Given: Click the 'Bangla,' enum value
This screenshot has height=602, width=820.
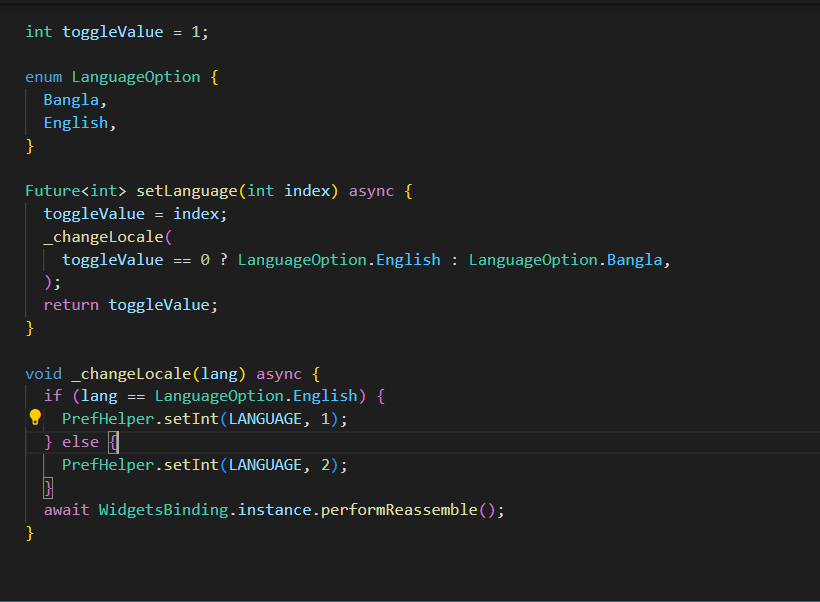Looking at the screenshot, I should 75,100.
